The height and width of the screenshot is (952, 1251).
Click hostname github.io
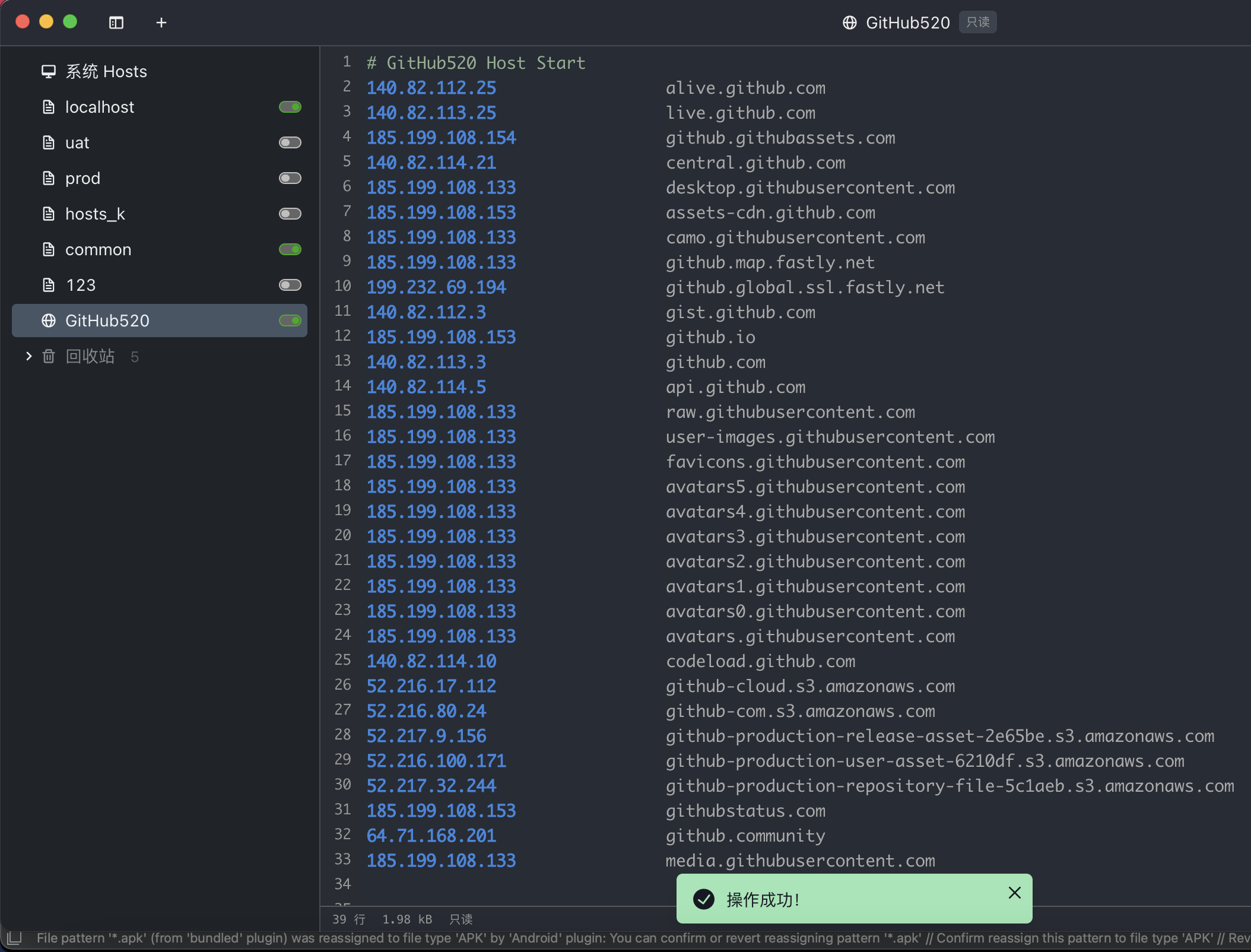[710, 337]
